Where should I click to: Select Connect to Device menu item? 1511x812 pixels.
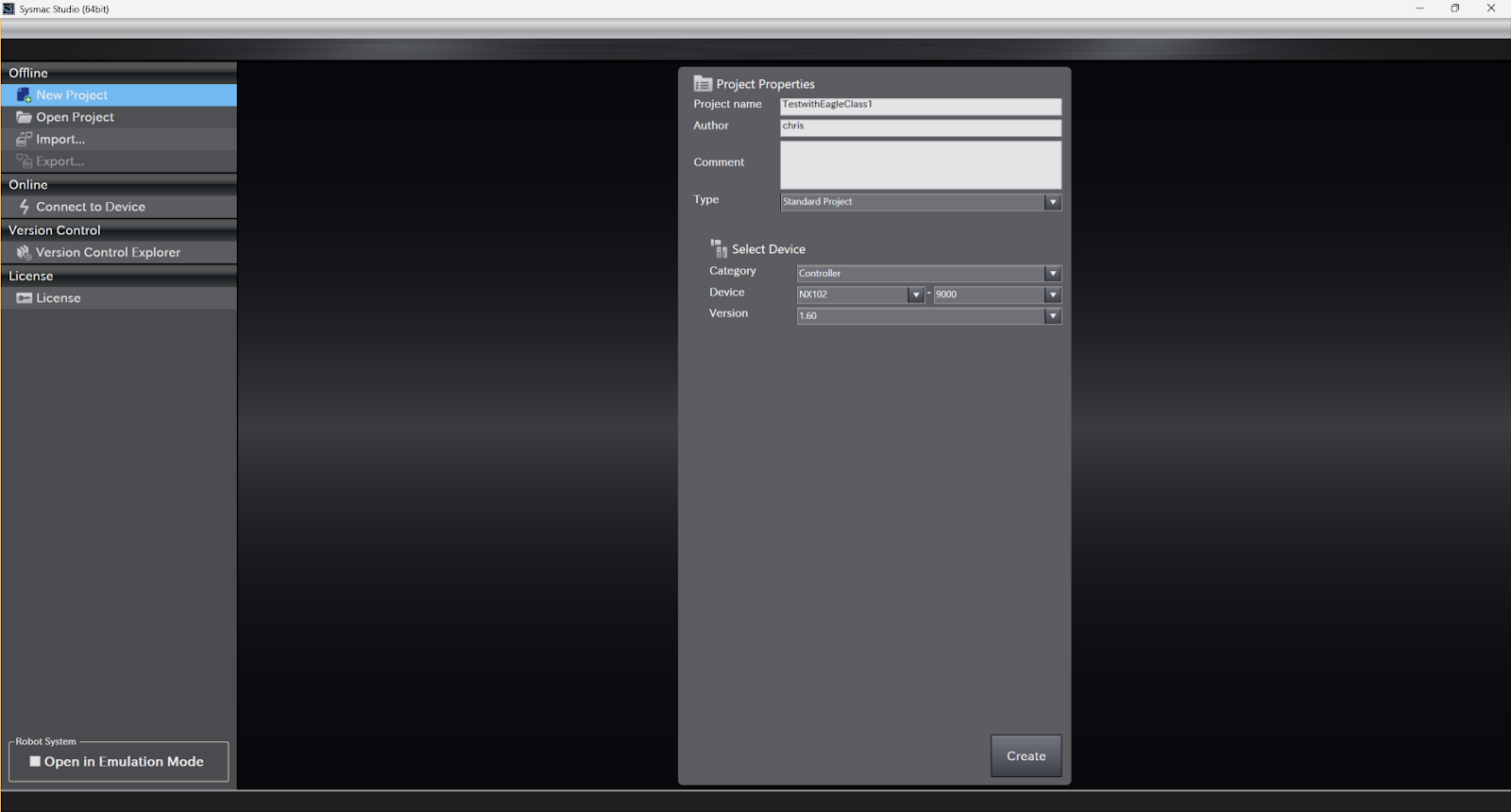tap(119, 207)
